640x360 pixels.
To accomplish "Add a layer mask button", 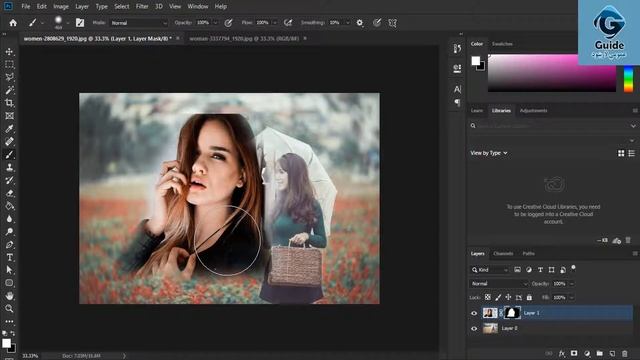I will click(574, 353).
